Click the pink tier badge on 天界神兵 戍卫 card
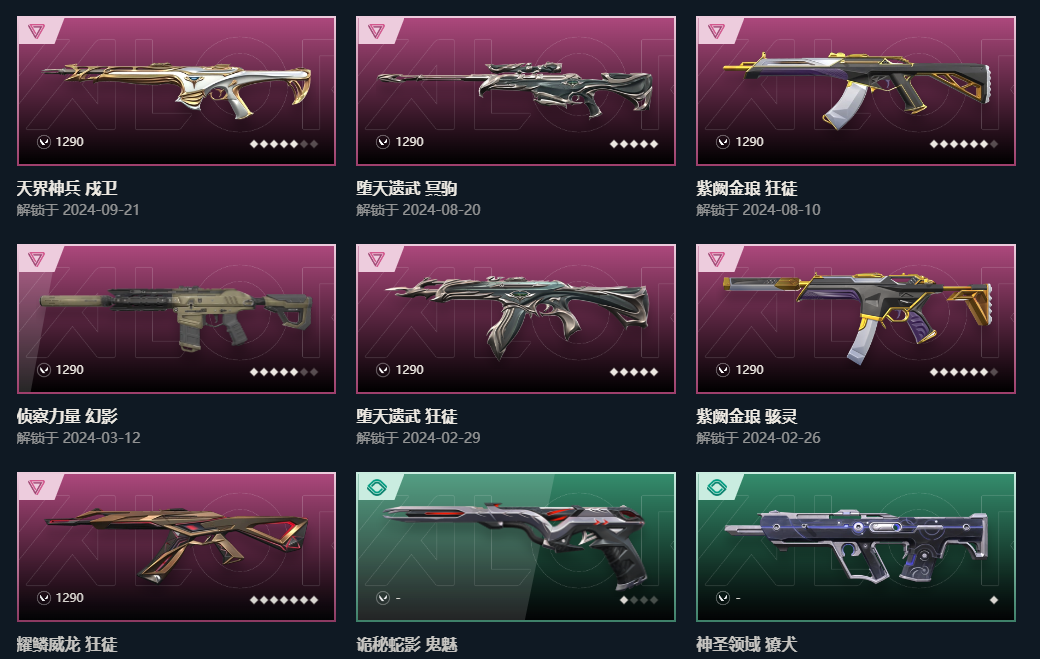Viewport: 1040px width, 659px height. tap(36, 31)
